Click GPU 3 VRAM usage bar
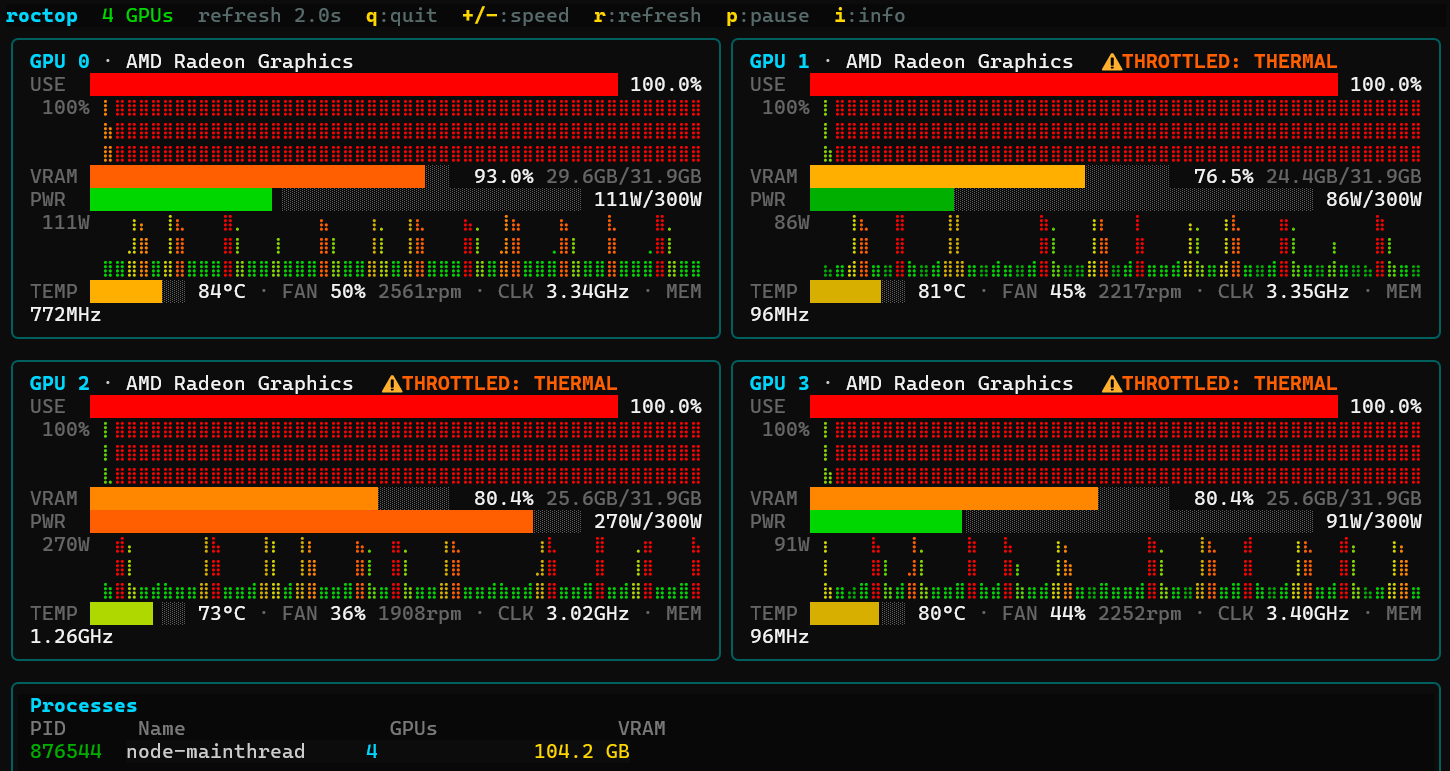The height and width of the screenshot is (771, 1450). click(990, 498)
